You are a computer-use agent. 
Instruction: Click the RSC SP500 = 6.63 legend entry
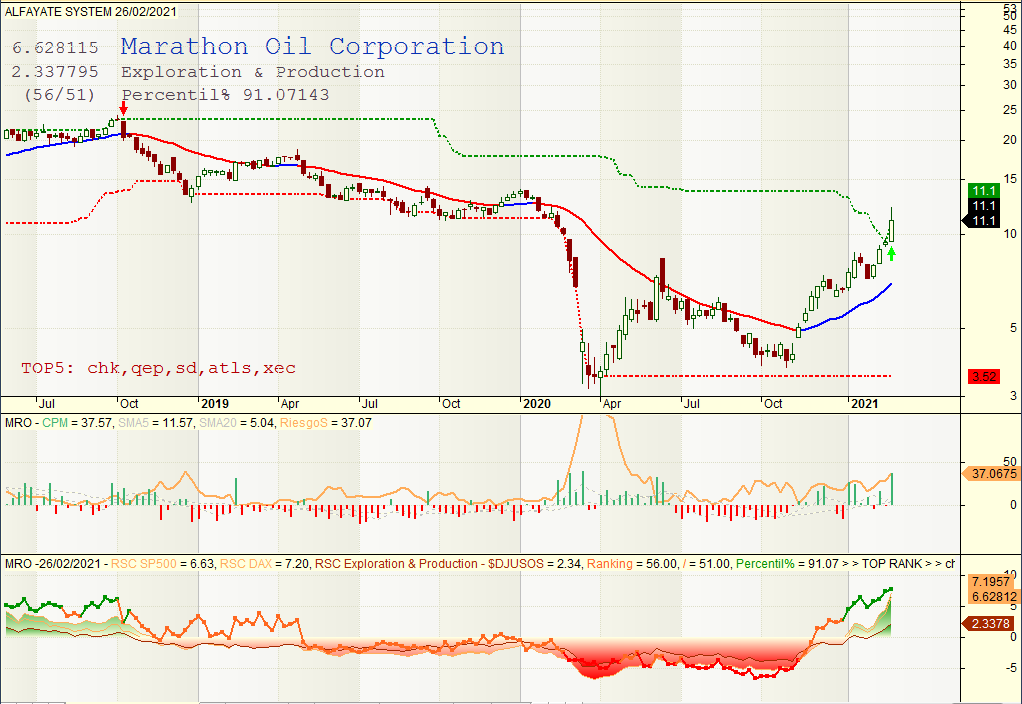tap(162, 563)
